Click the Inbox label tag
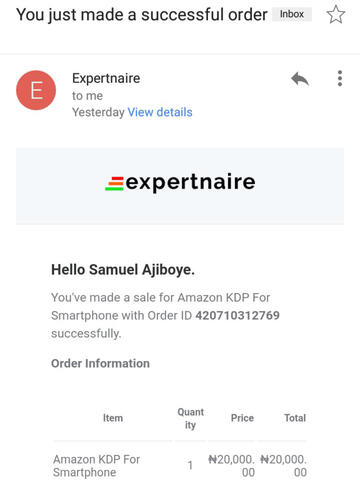 click(x=292, y=14)
